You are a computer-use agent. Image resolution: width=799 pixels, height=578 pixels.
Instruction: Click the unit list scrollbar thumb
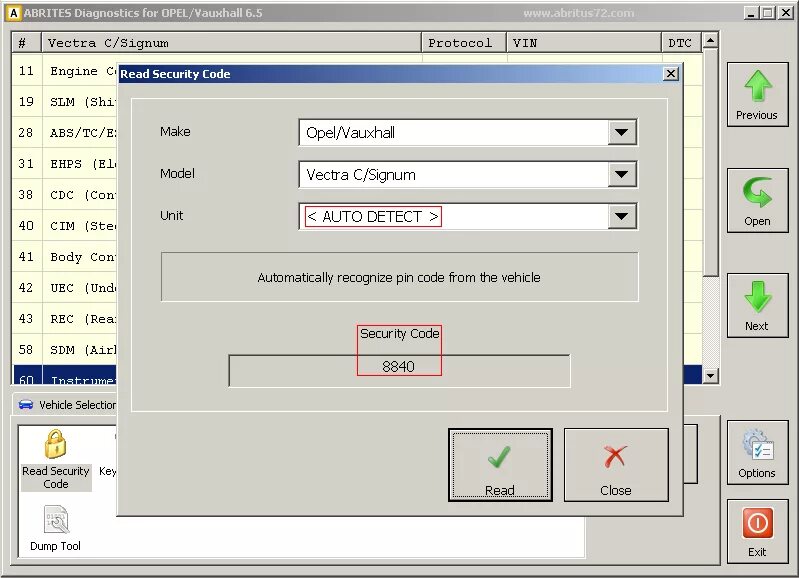click(x=710, y=162)
